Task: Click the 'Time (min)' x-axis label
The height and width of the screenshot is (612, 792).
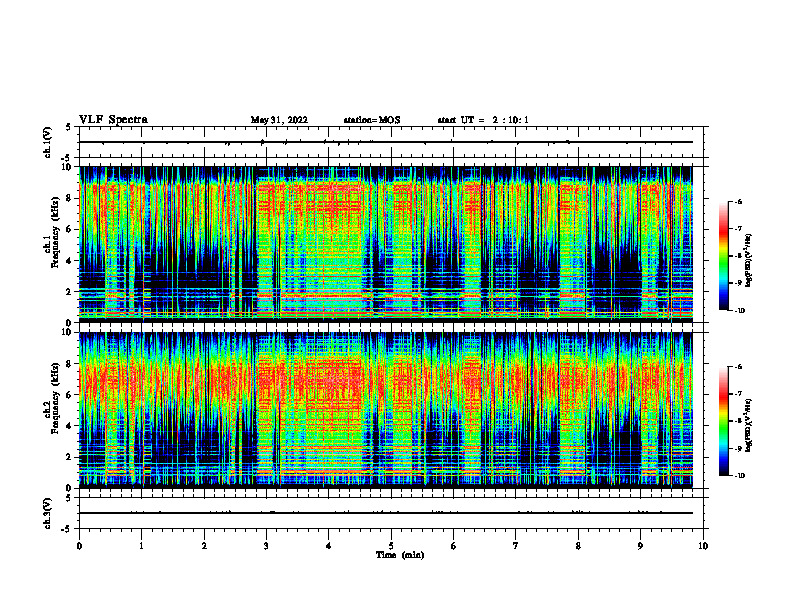Action: [400, 555]
